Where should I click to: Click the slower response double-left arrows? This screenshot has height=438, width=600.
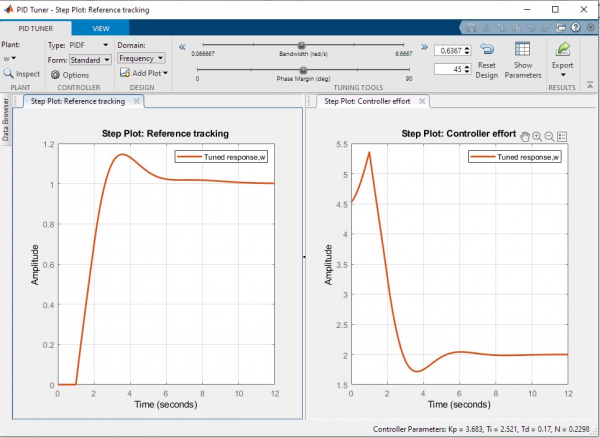click(182, 47)
